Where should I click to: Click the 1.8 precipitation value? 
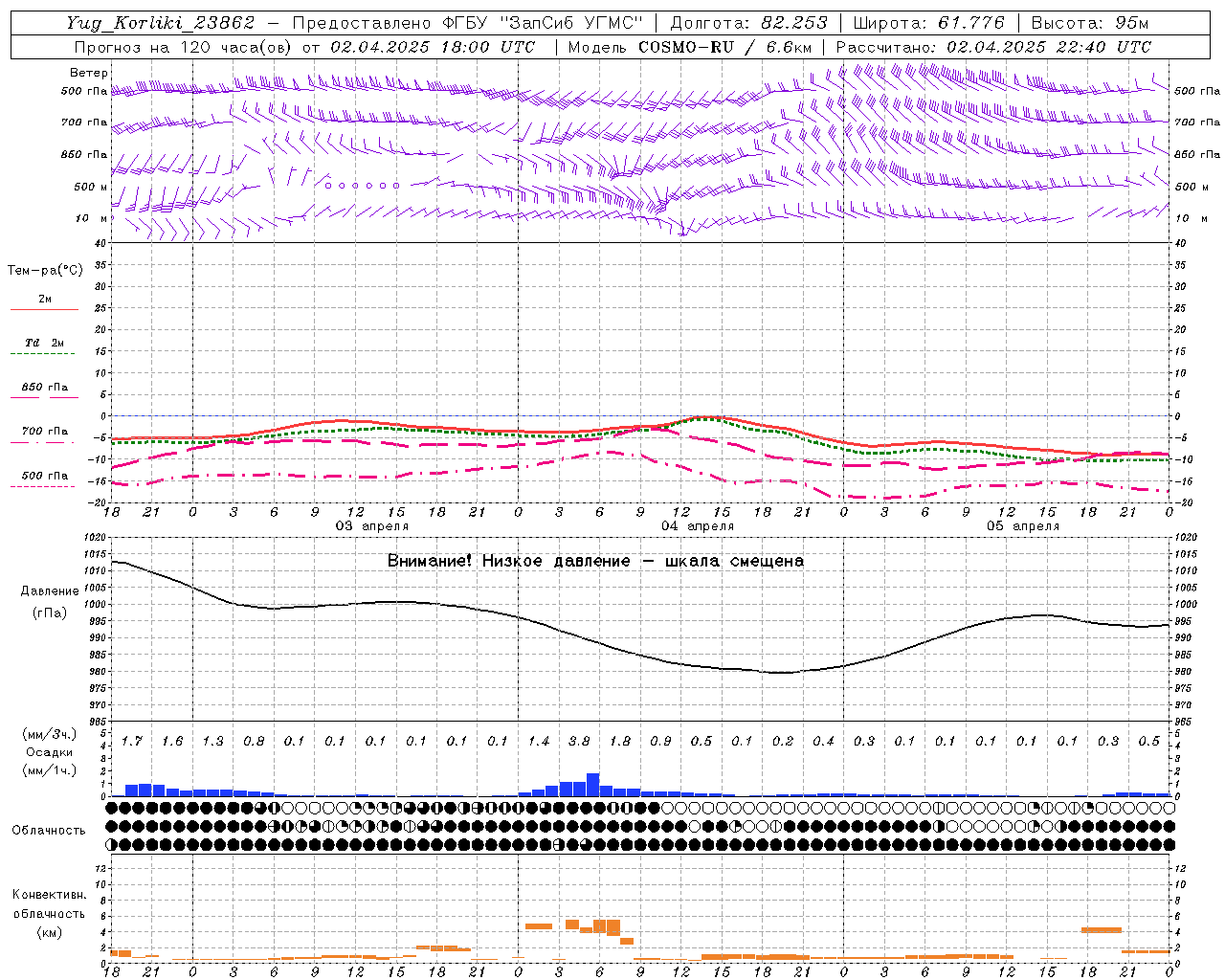pos(620,741)
